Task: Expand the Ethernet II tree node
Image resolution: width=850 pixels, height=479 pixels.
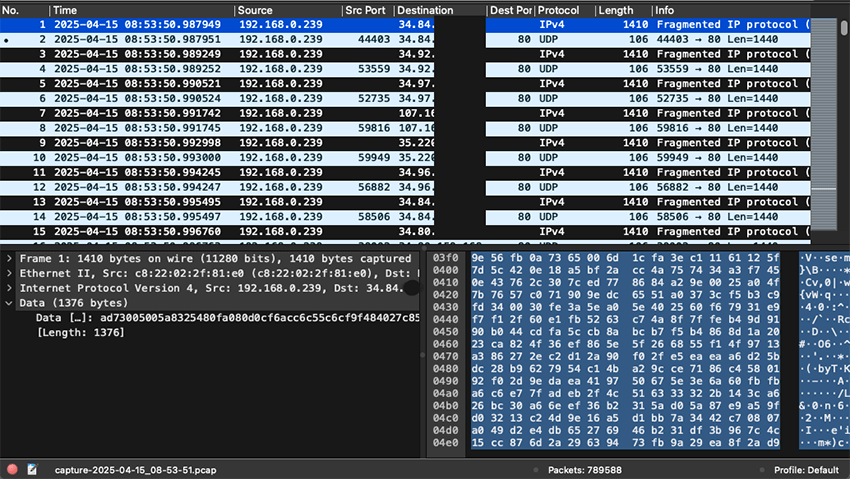Action: coord(9,274)
